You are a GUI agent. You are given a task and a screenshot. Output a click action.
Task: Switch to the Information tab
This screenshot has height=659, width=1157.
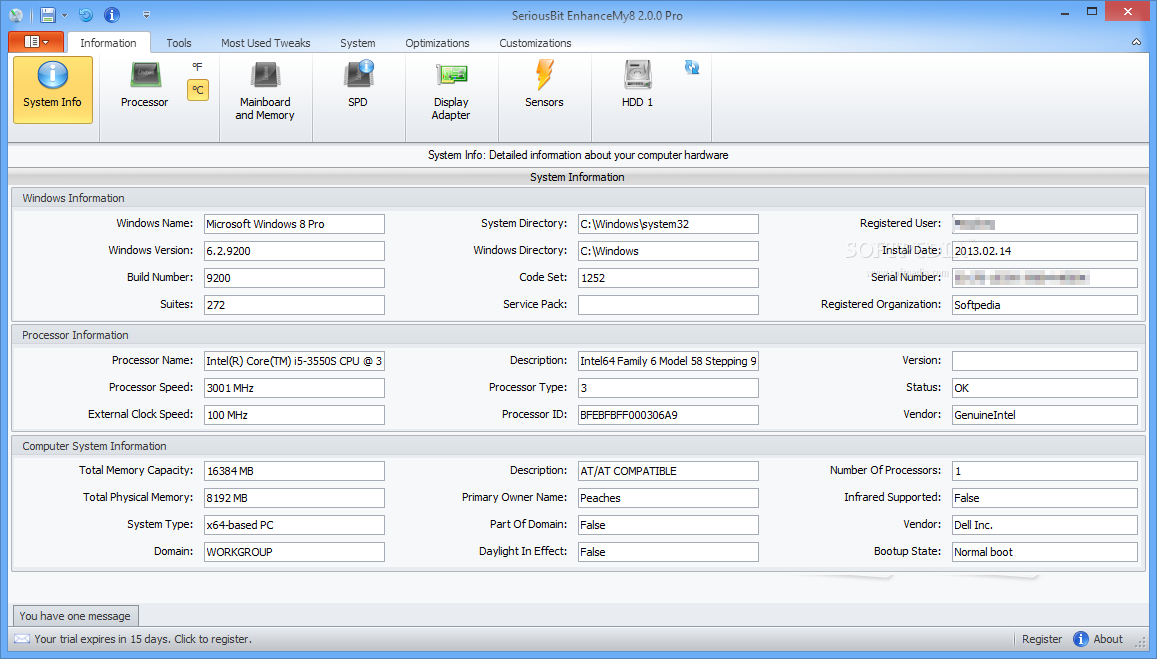pos(108,43)
